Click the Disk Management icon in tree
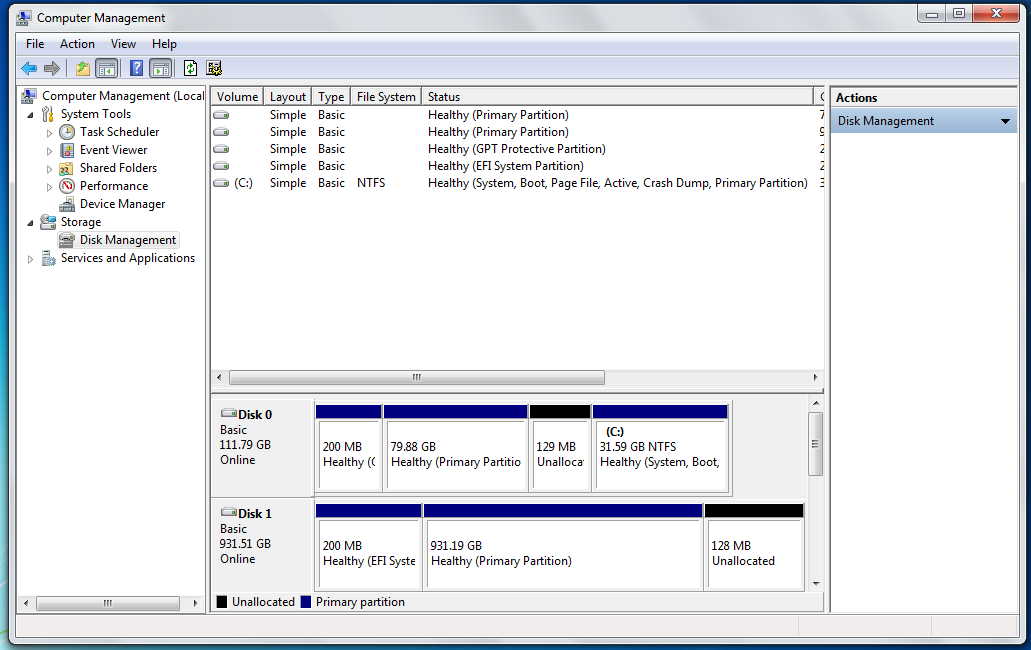 pyautogui.click(x=66, y=240)
